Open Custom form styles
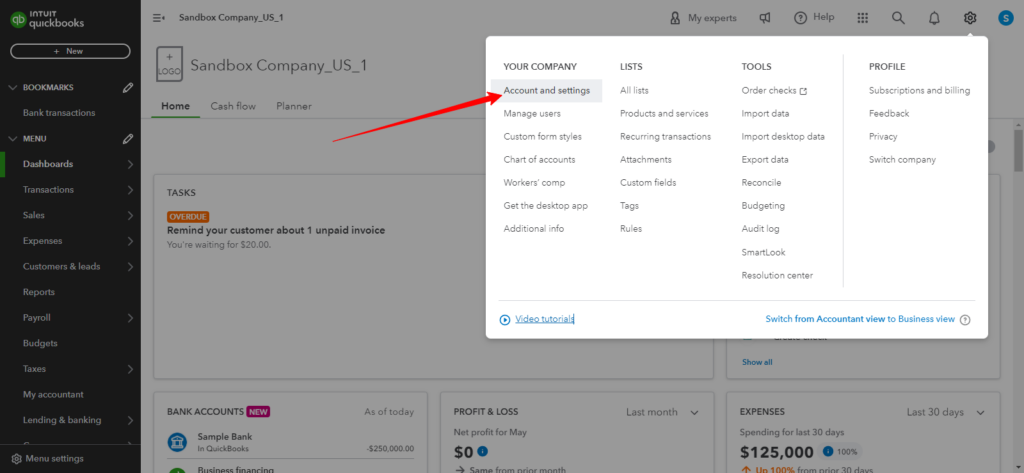Screen dimensions: 1024x473 543,137
